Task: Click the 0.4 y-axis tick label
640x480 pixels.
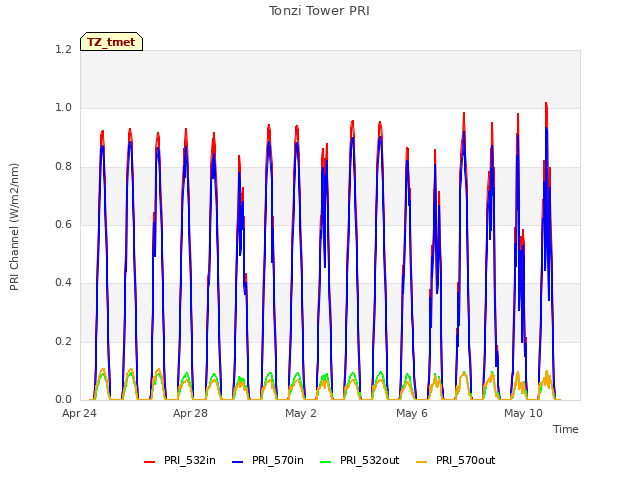Action: pyautogui.click(x=63, y=283)
